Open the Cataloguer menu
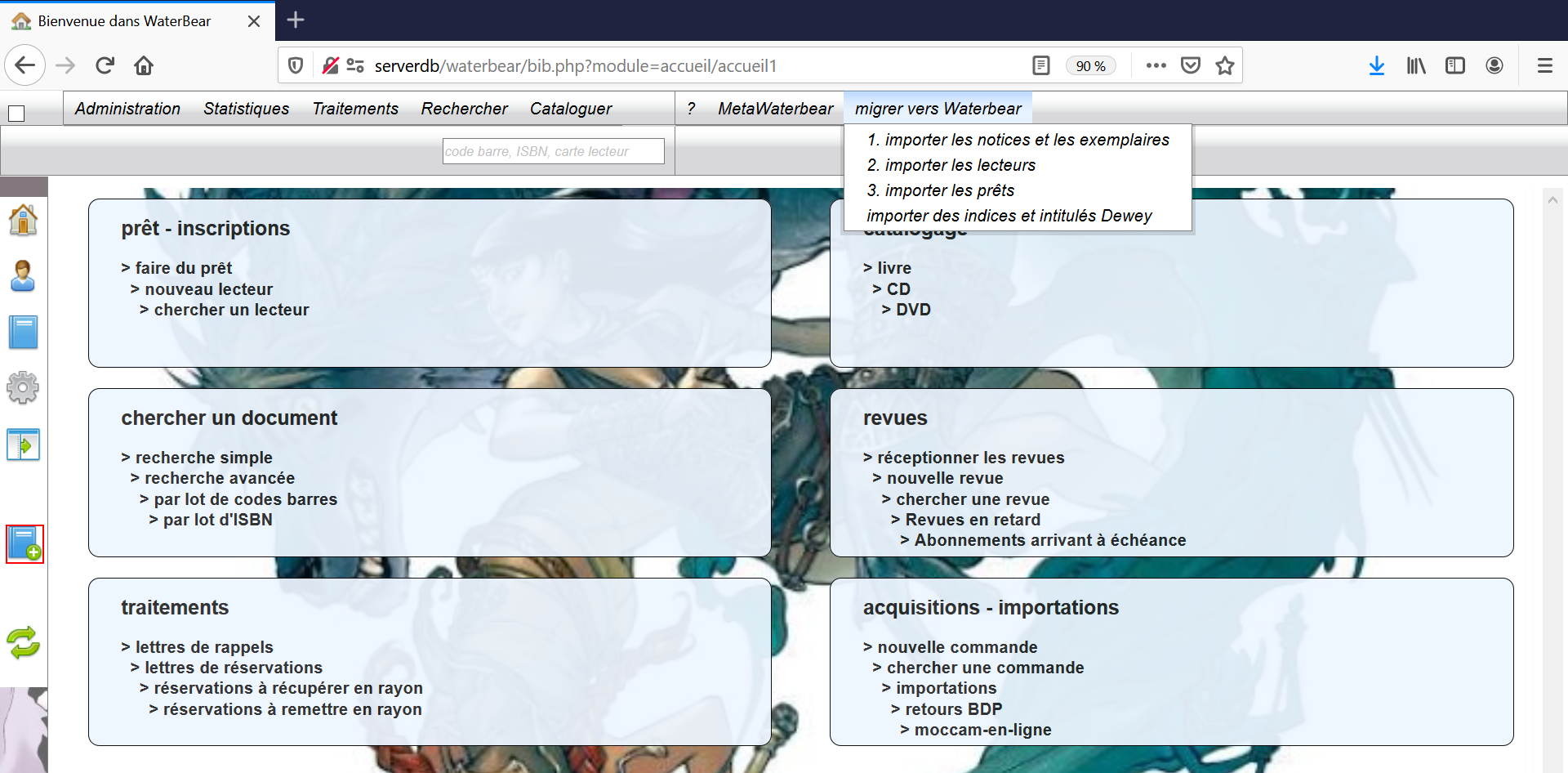Image resolution: width=1568 pixels, height=773 pixels. click(570, 109)
